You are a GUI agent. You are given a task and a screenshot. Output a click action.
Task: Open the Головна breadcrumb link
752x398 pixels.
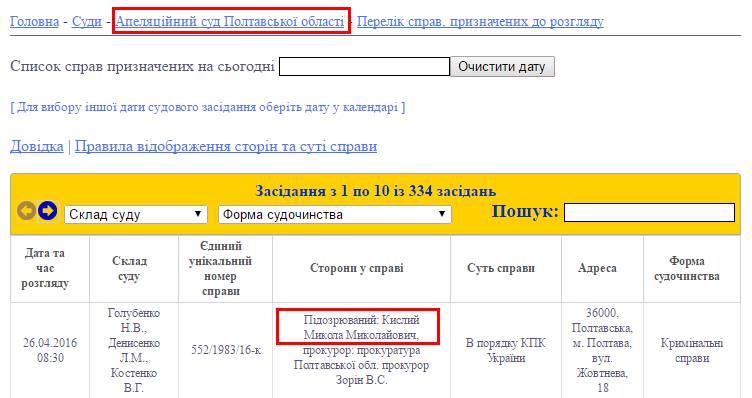pos(35,22)
